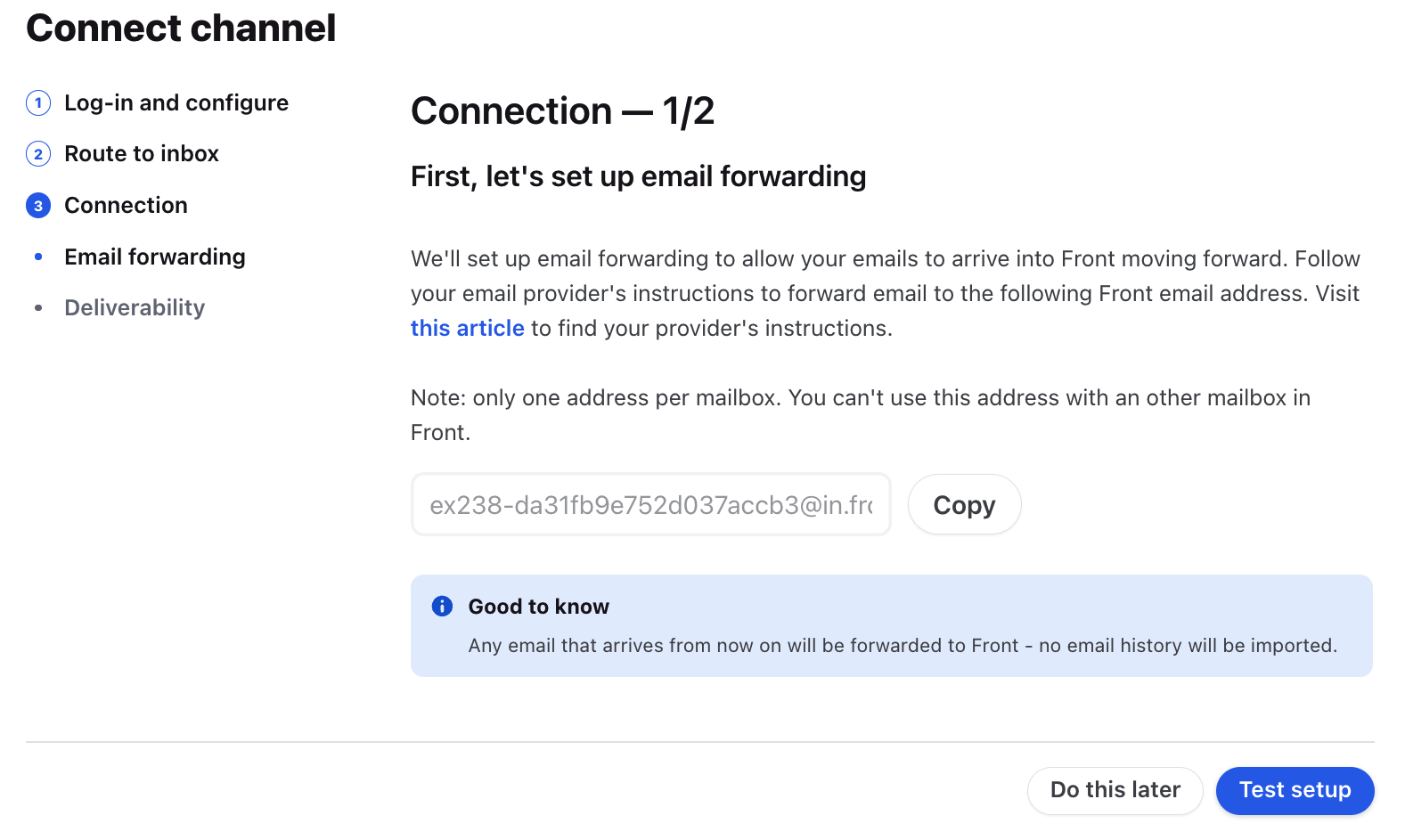Click the step 1 circle icon
This screenshot has height=840, width=1405.
(38, 103)
